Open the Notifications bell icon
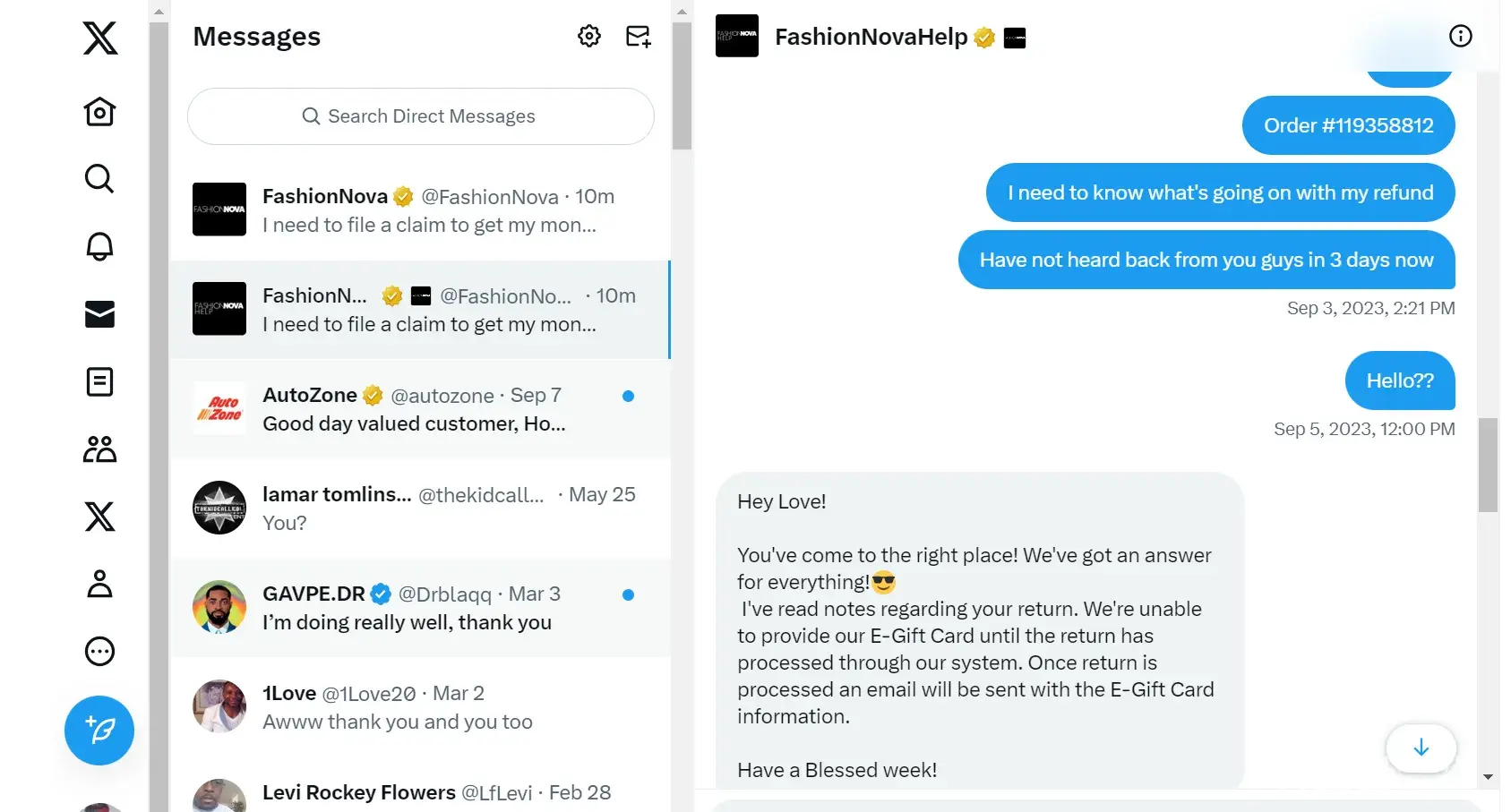This screenshot has width=1511, height=812. tap(99, 246)
